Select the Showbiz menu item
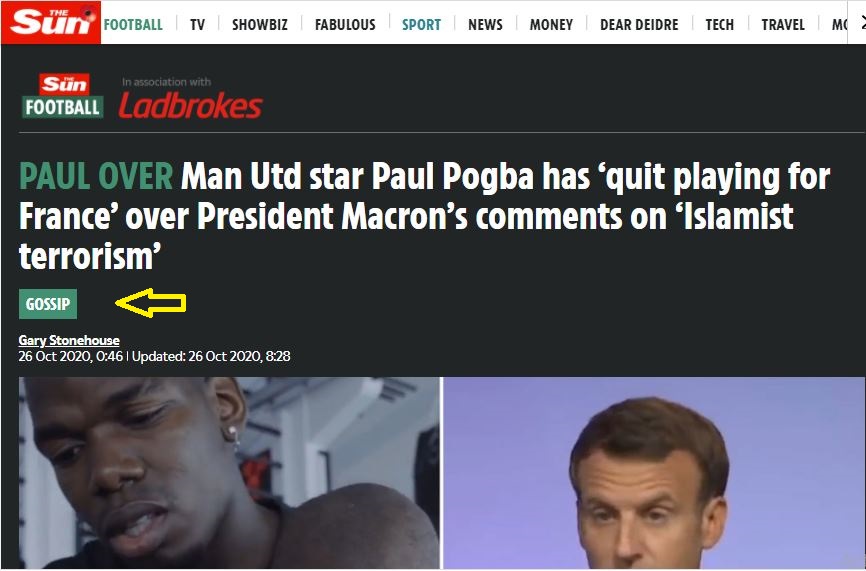 260,25
